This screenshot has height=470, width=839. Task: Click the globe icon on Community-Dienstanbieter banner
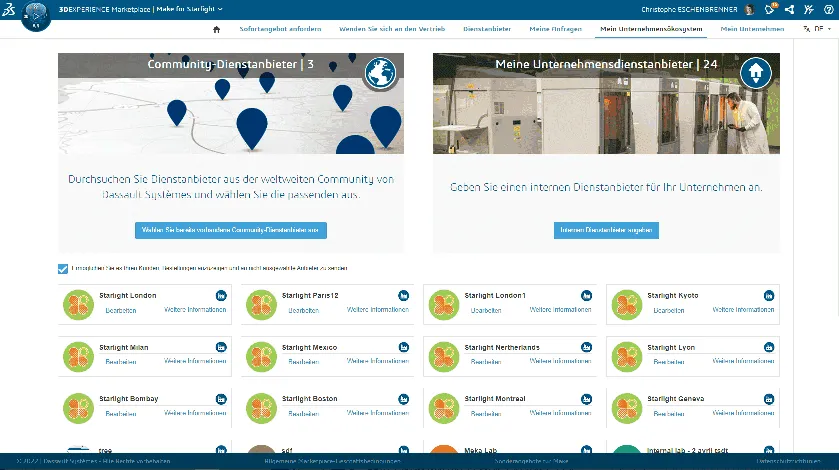coord(380,73)
